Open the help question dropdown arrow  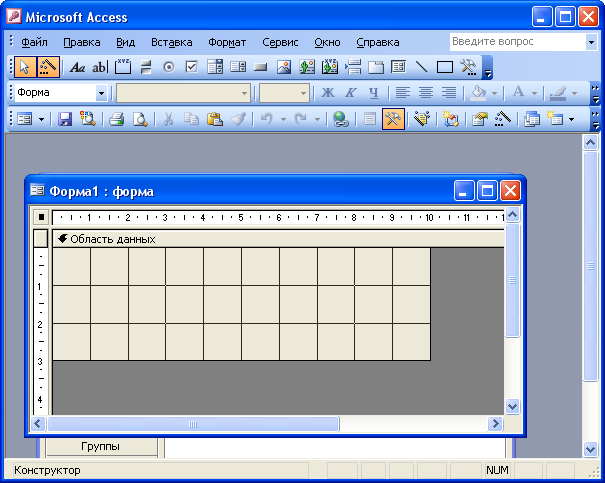[591, 42]
